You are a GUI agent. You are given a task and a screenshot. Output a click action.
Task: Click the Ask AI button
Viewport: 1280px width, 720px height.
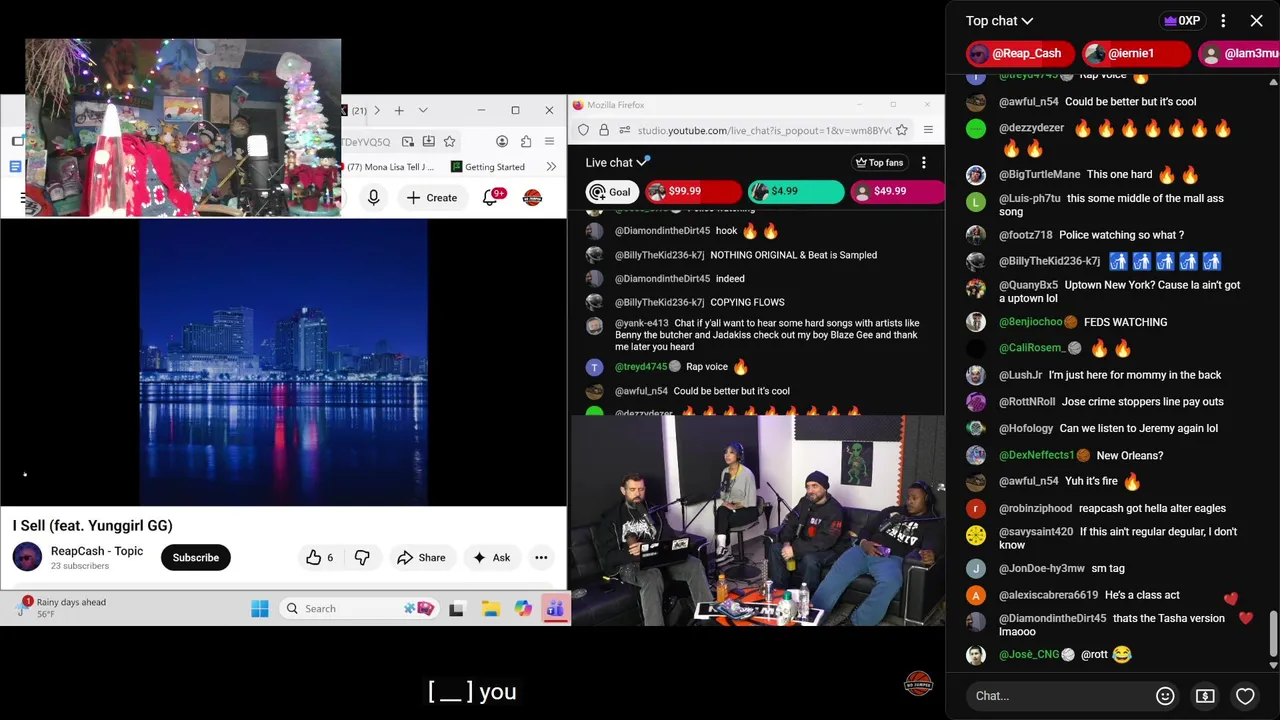pos(491,558)
